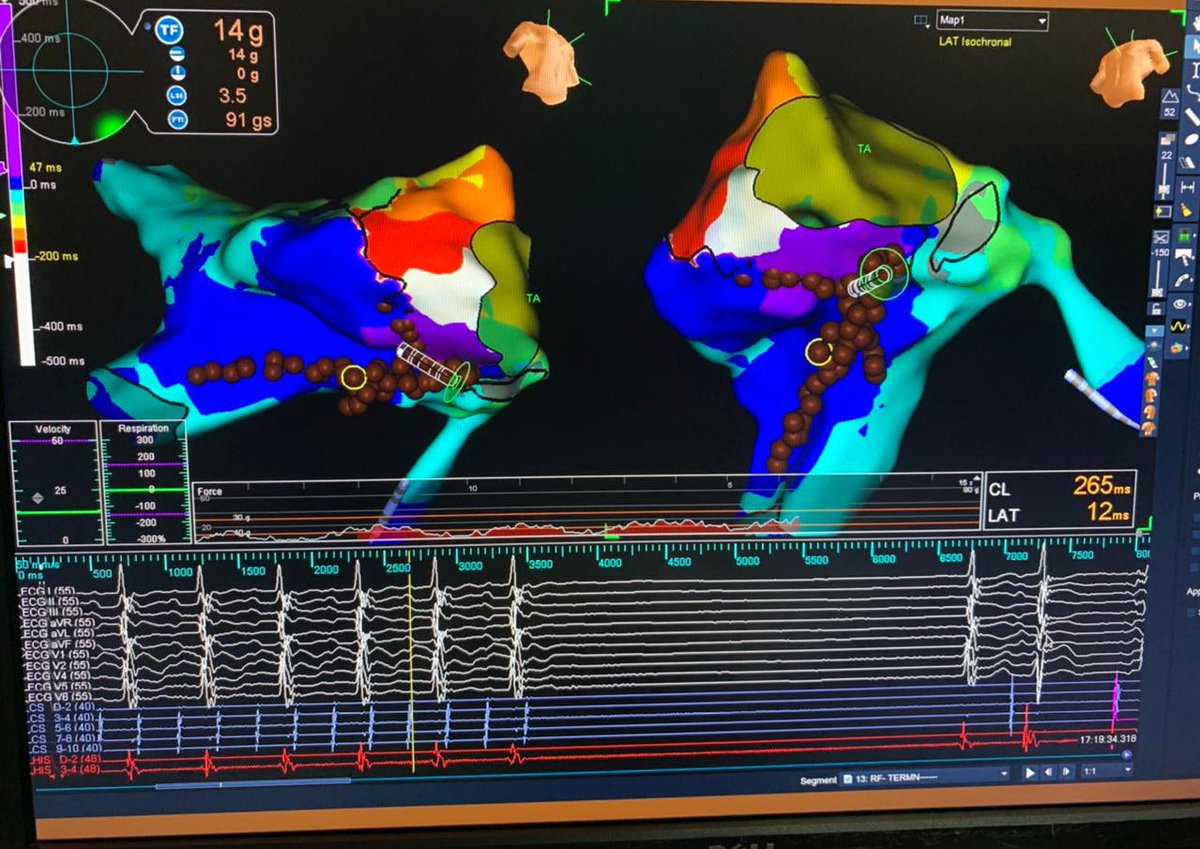
Task: Click the clipping plane icon above -150
Action: tap(1161, 237)
